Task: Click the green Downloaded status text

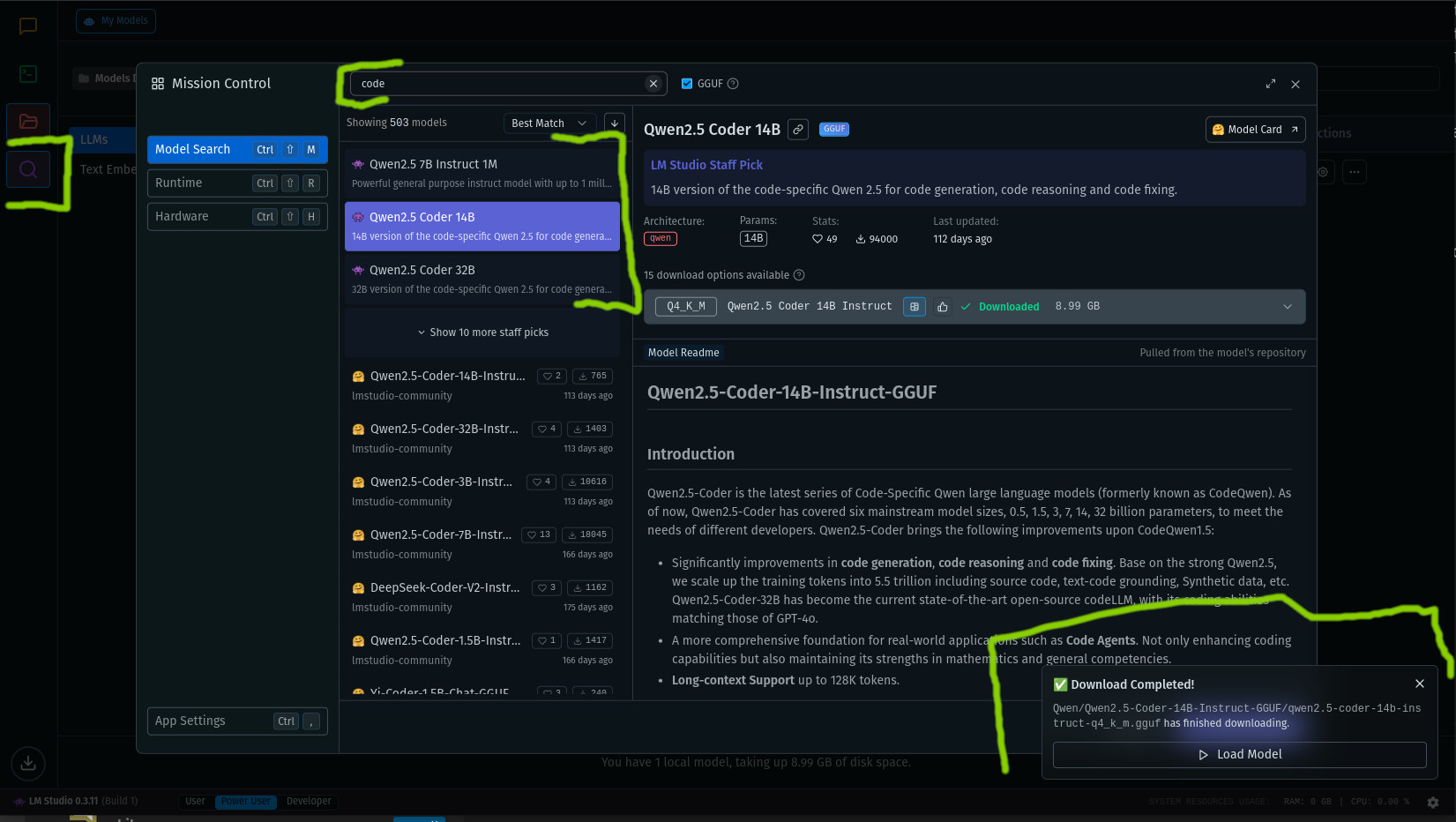Action: click(1008, 307)
